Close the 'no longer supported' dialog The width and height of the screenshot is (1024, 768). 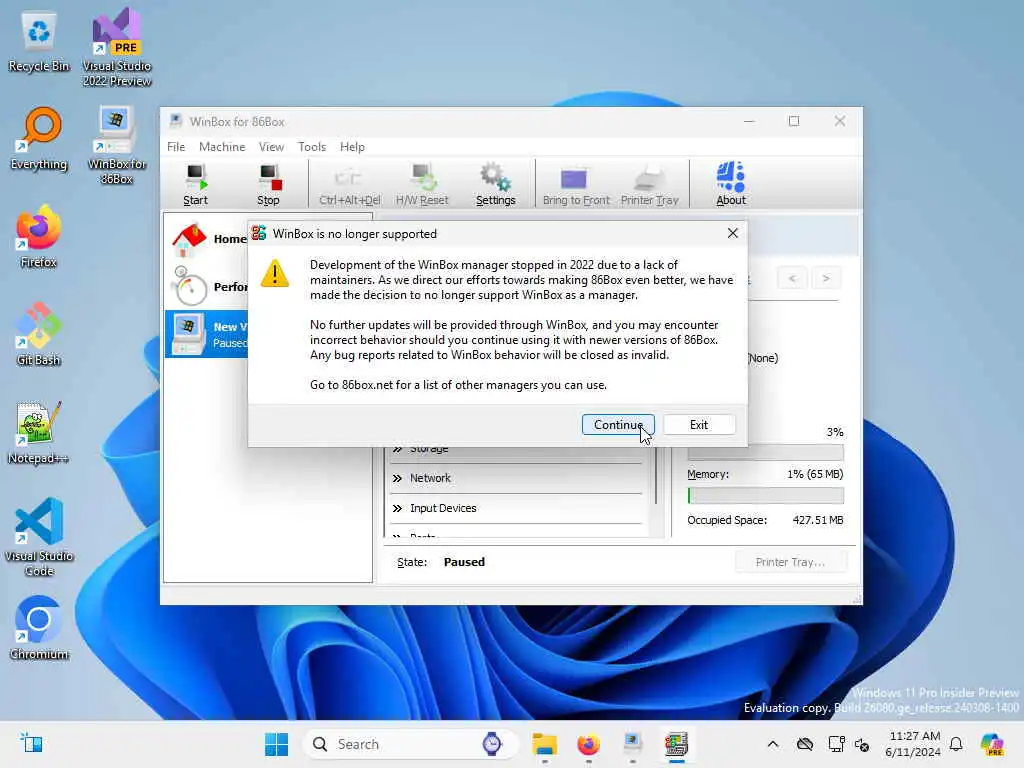(x=733, y=233)
